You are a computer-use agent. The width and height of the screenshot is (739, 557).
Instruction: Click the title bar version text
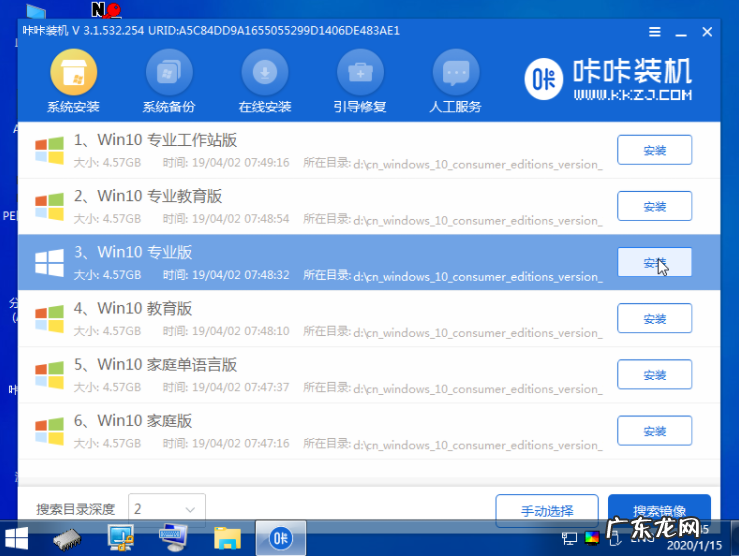click(x=211, y=31)
